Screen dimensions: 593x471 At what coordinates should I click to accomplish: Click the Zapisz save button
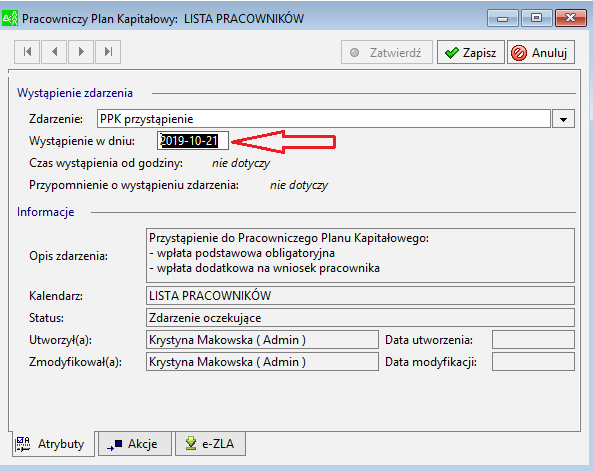[471, 53]
